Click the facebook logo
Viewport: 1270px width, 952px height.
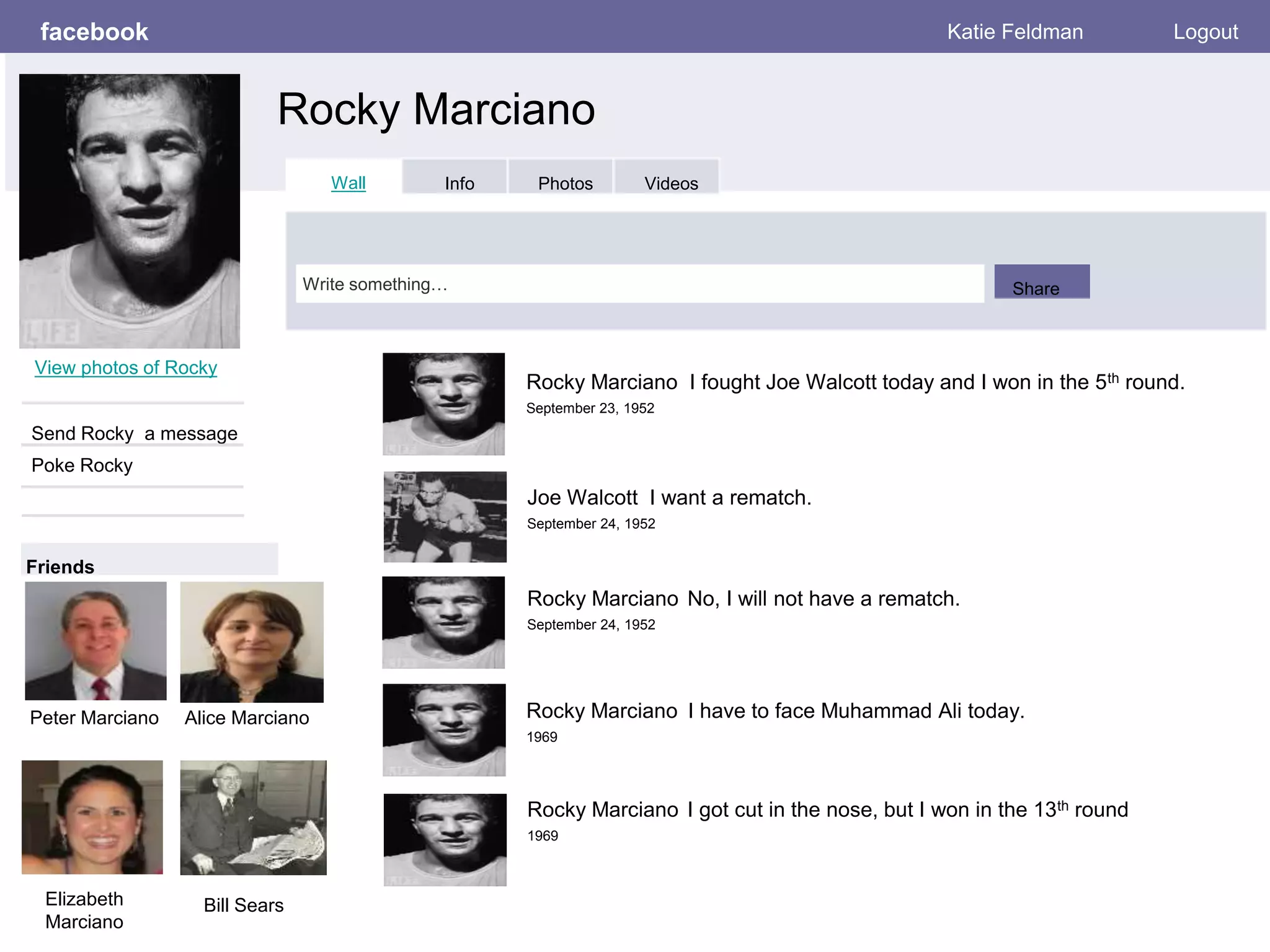[x=94, y=32]
